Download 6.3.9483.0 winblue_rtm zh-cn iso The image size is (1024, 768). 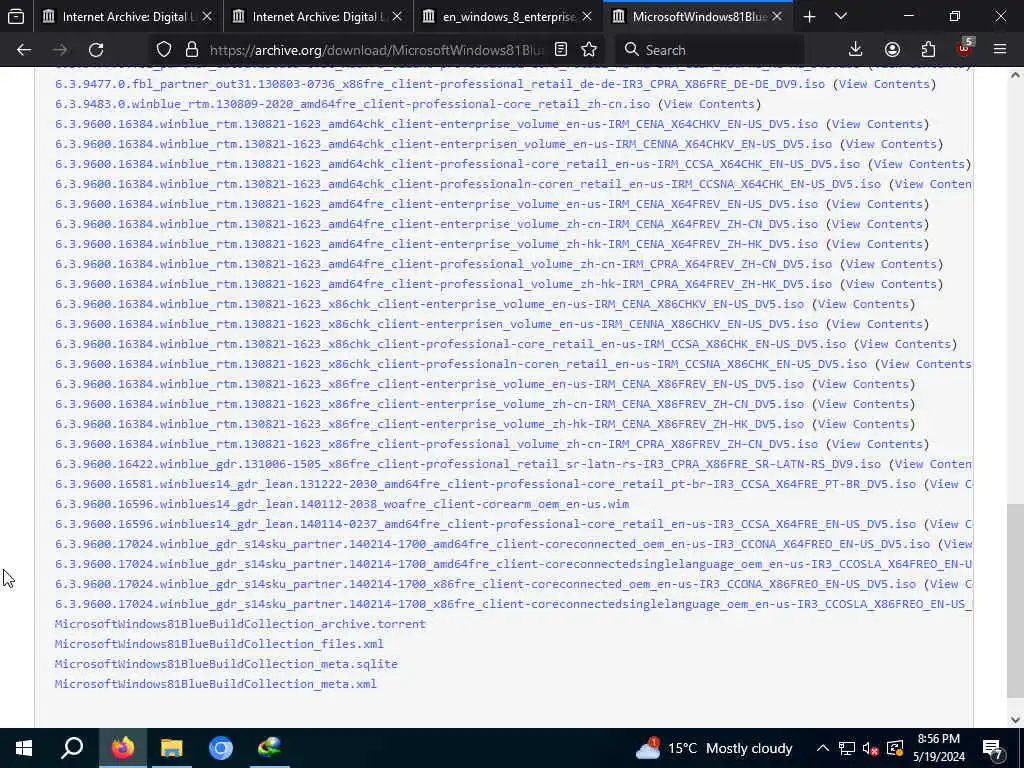tap(353, 104)
